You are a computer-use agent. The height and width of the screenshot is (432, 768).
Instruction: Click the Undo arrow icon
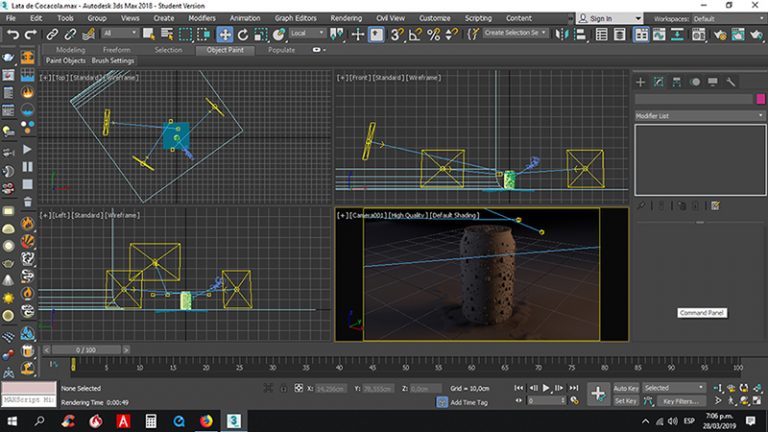[x=13, y=34]
